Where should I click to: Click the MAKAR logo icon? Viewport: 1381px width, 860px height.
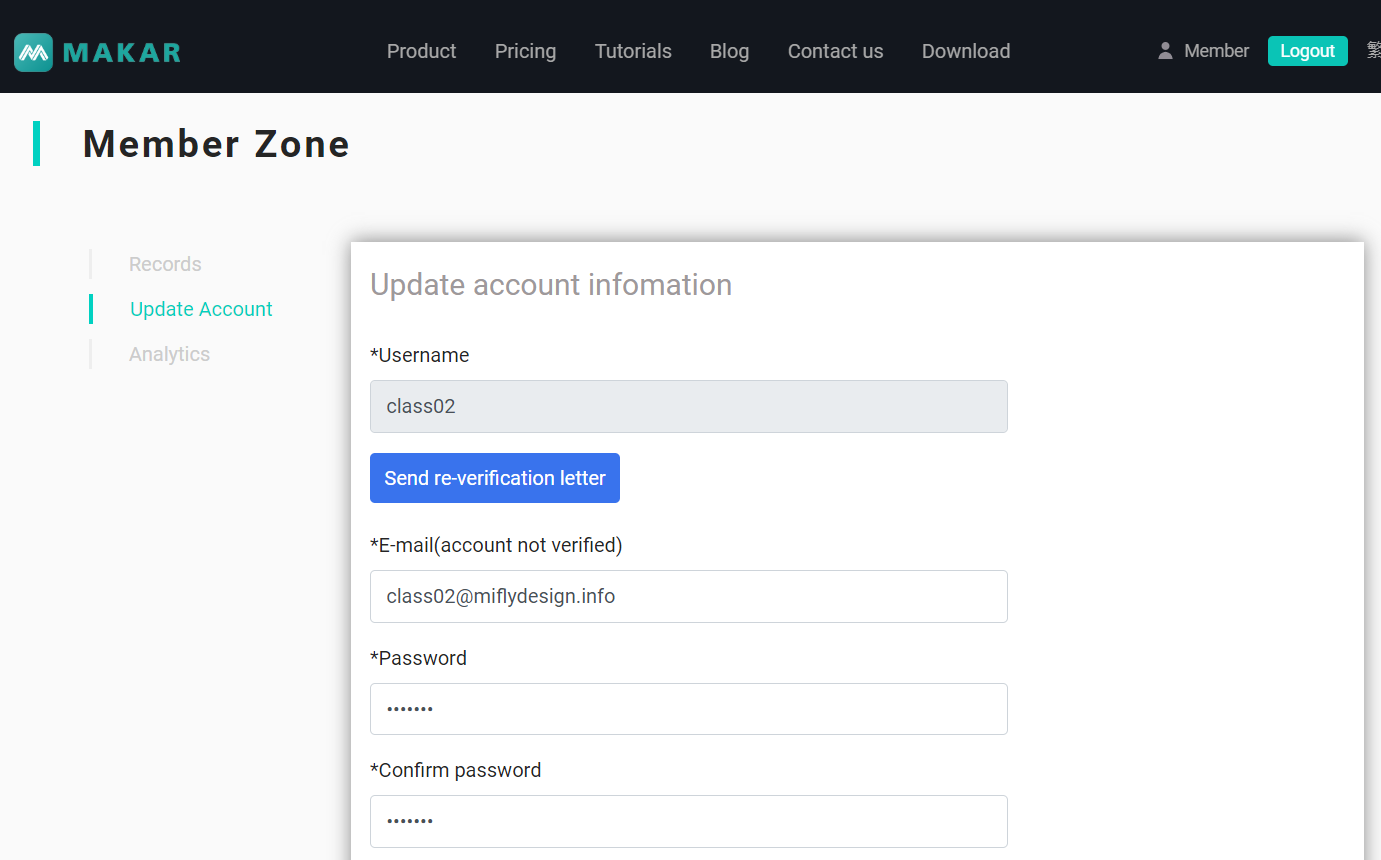(x=33, y=52)
